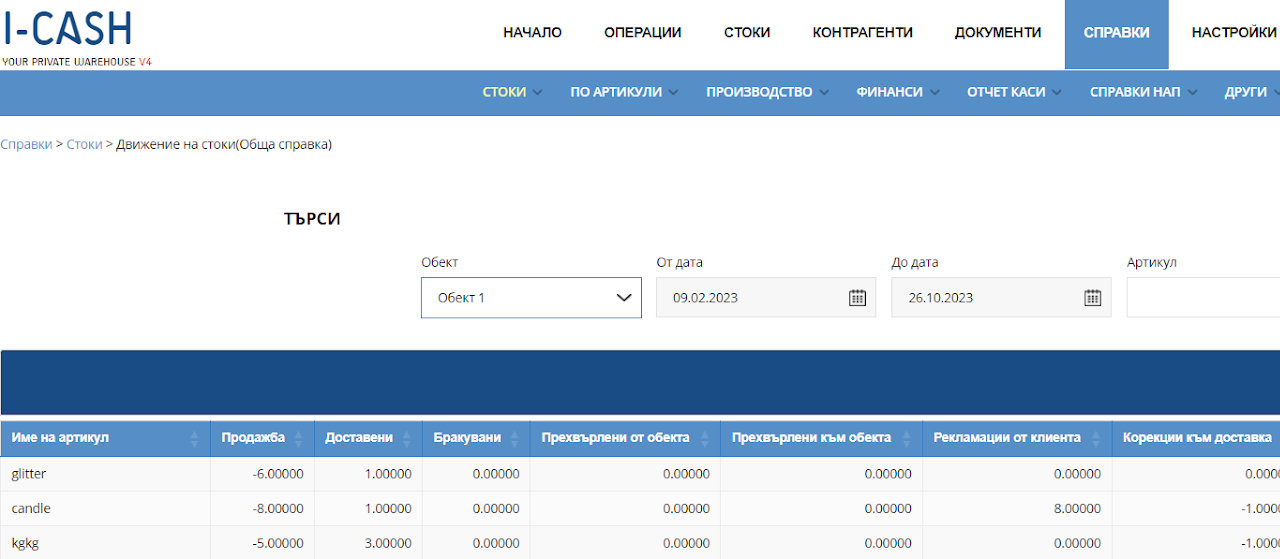Click candle's Рекламации value 8.00000

1077,509
